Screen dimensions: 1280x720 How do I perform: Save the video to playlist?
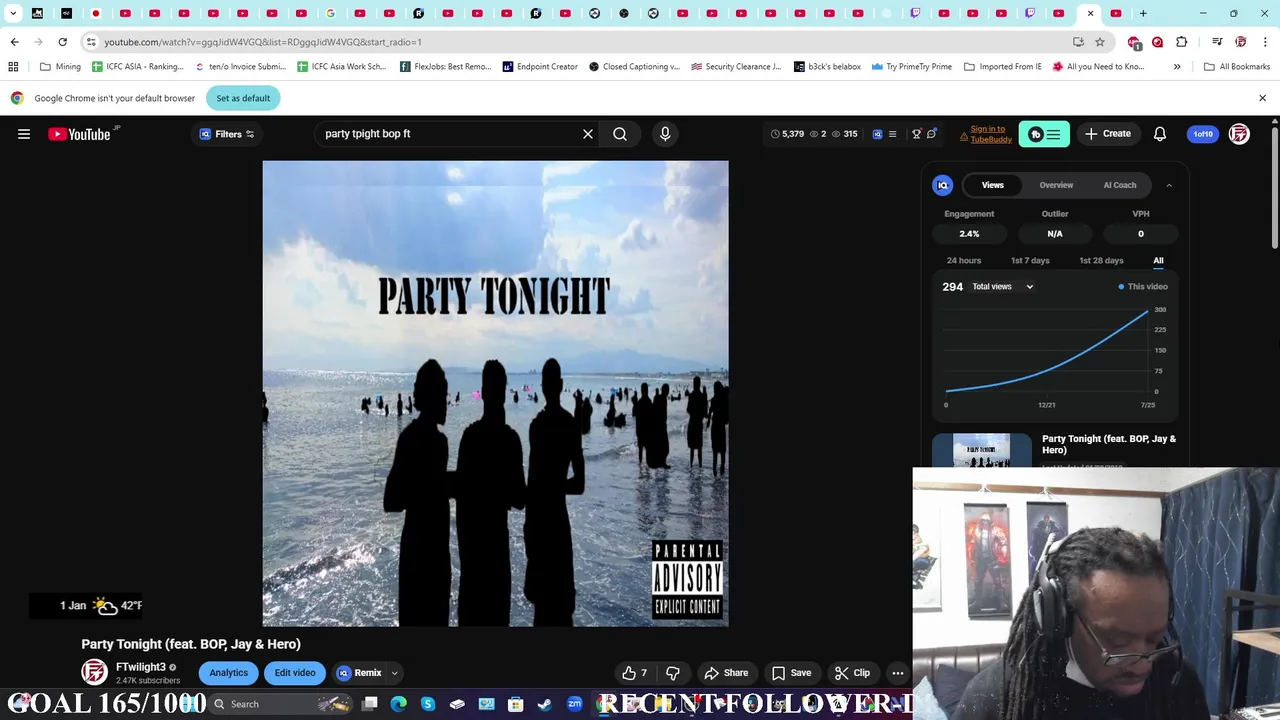coord(792,673)
